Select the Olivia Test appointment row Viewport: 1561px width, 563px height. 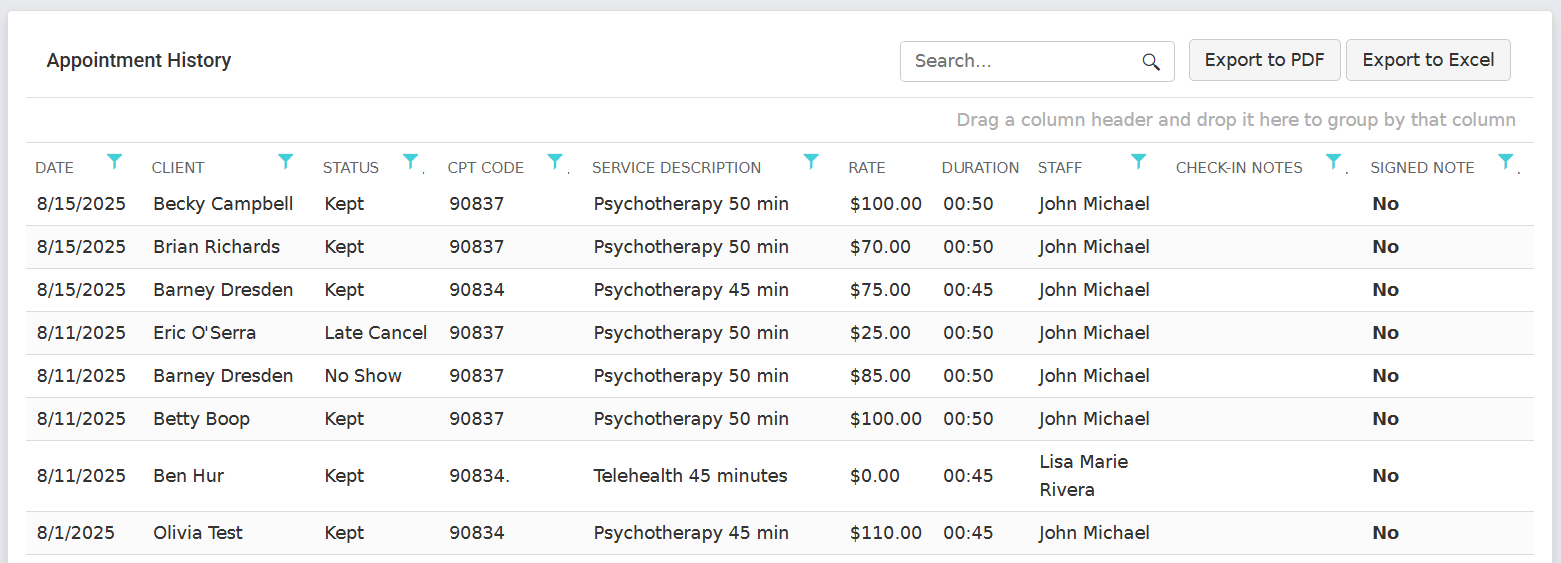(x=779, y=533)
